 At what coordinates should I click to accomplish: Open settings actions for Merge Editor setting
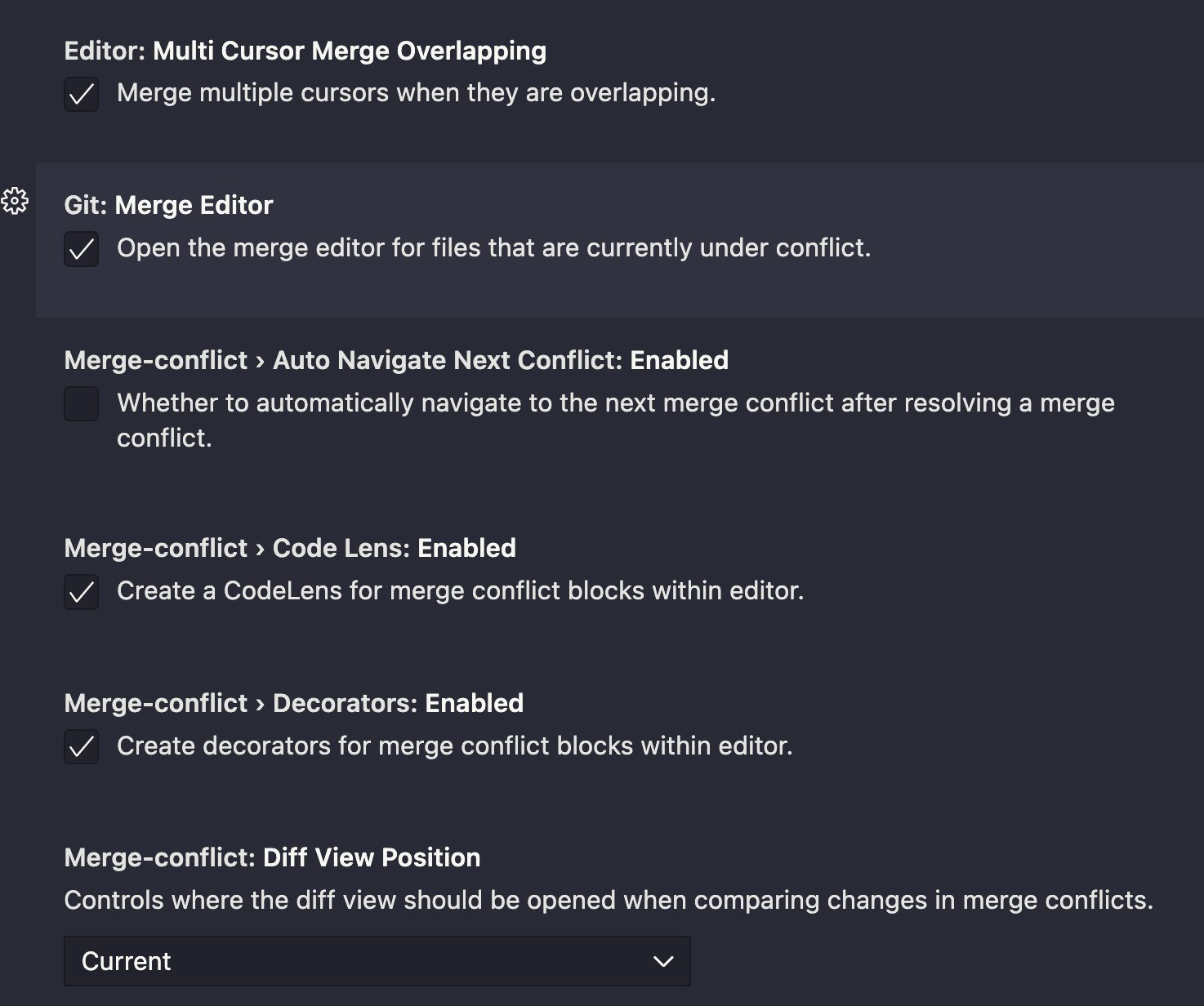click(x=16, y=201)
